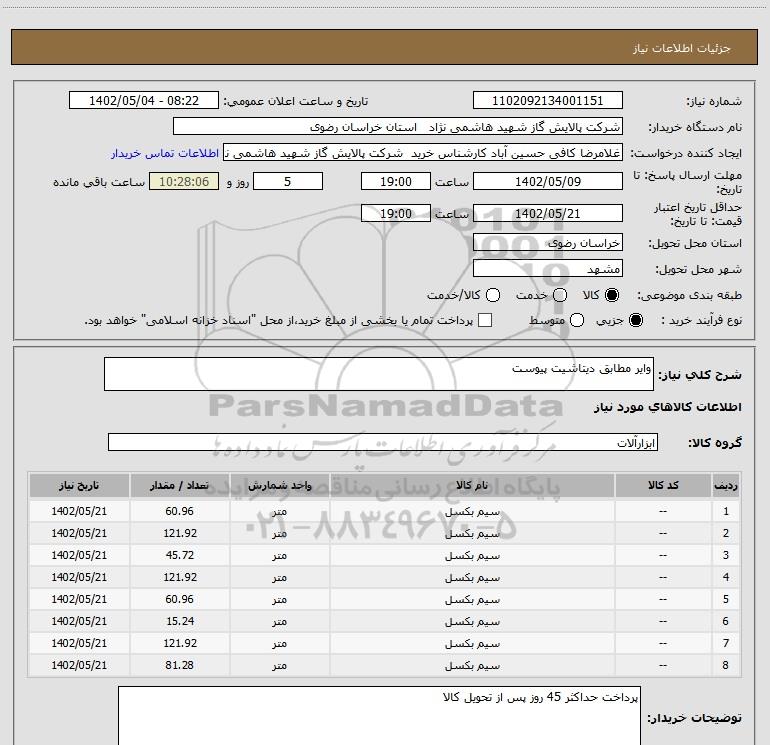Viewport: 770px width, 745px height.
Task: Click the delivery city مشهد field
Action: (x=548, y=269)
